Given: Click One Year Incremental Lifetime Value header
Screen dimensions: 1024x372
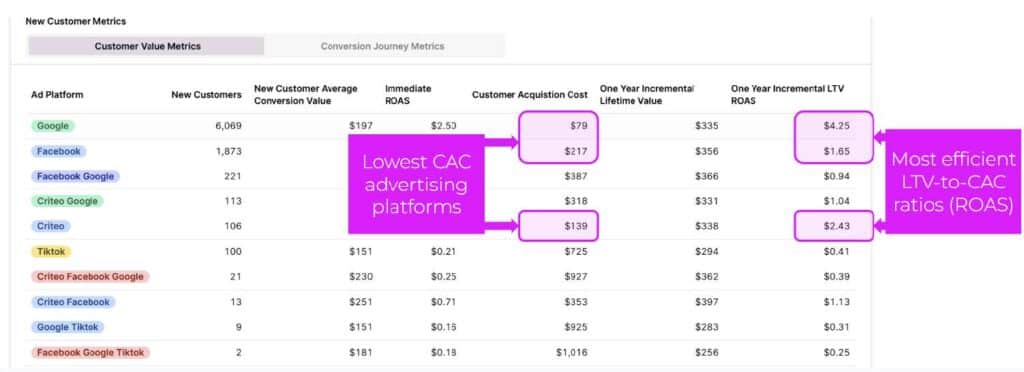Looking at the screenshot, I should (647, 95).
